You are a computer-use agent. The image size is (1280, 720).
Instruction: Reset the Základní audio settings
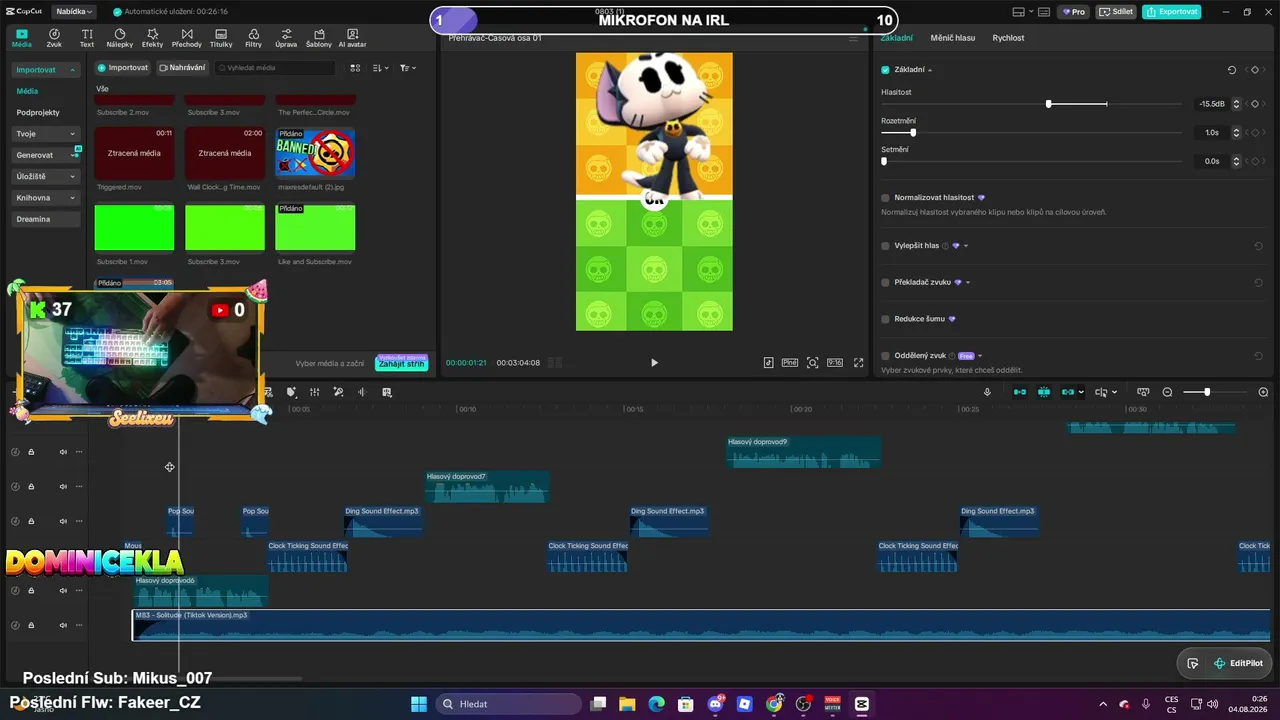pyautogui.click(x=1232, y=70)
